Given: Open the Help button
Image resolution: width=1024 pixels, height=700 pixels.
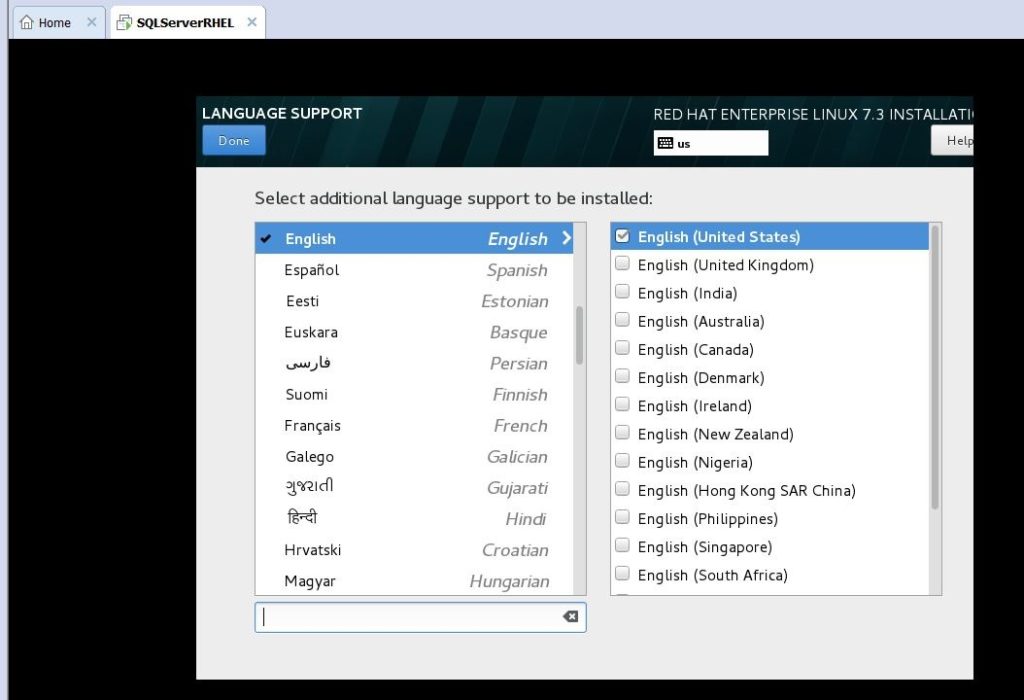Looking at the screenshot, I should point(957,141).
